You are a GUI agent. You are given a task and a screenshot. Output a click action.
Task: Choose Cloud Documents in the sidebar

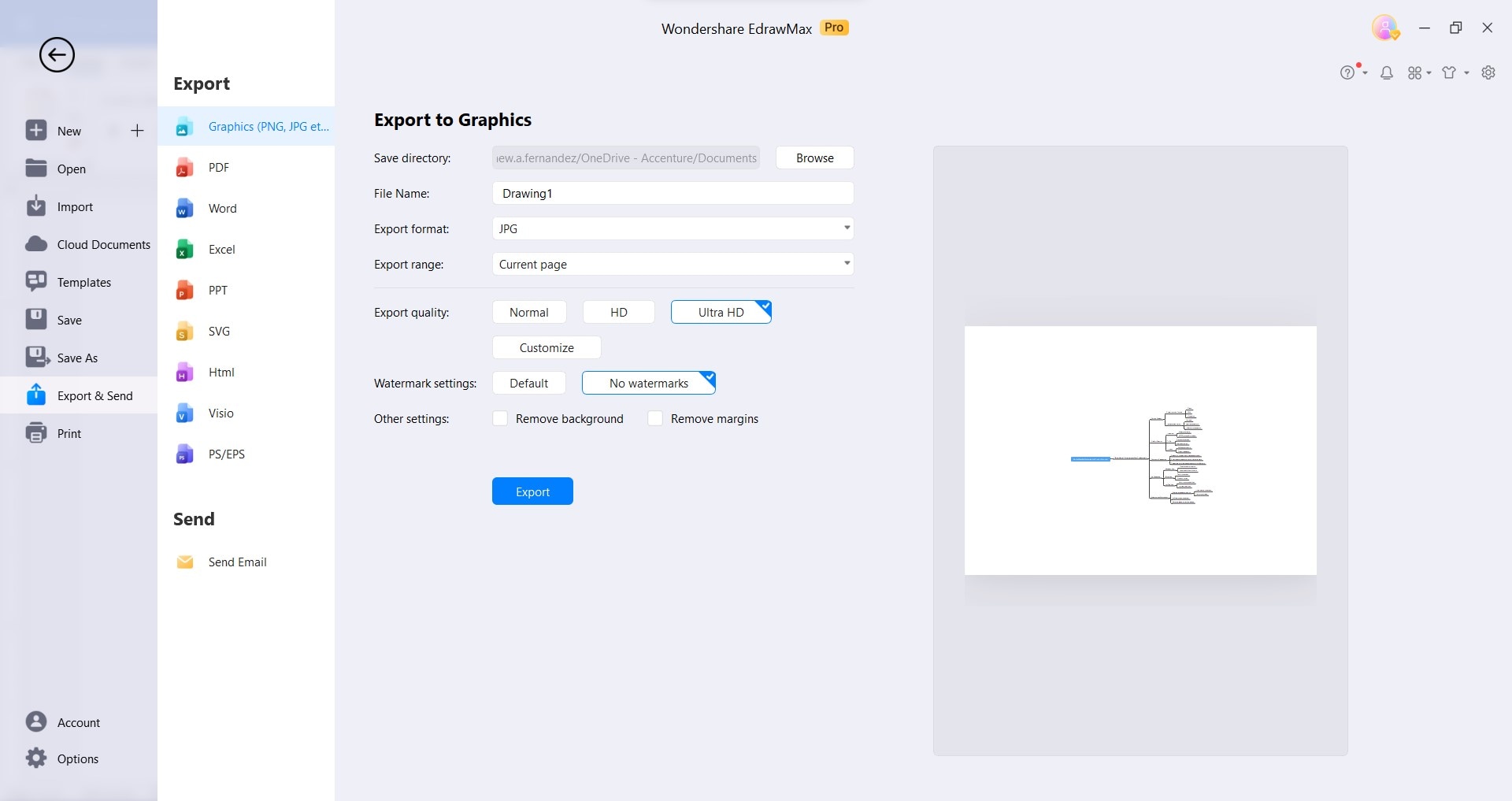79,244
